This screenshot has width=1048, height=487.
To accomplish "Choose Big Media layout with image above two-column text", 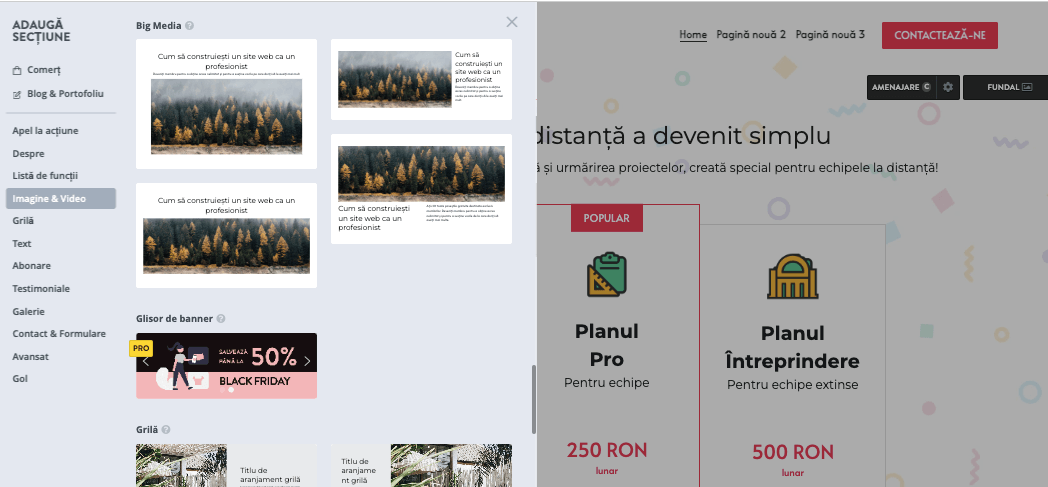I will [422, 189].
